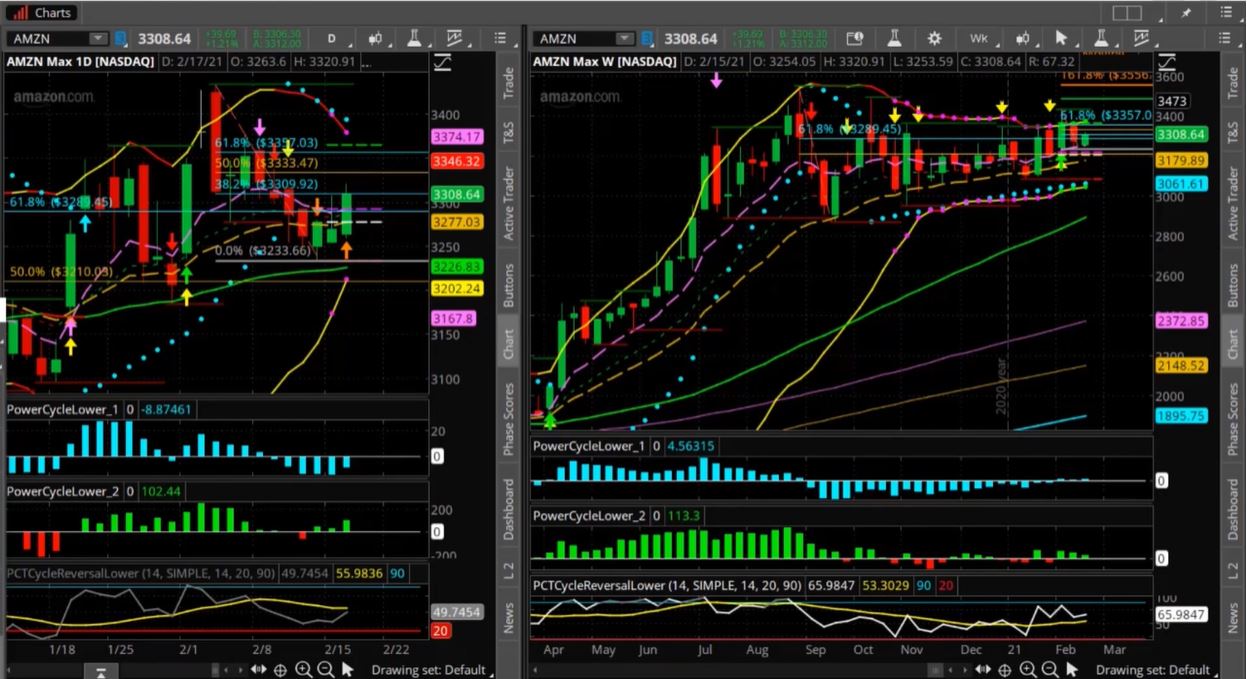Click the left chart horizontal time scrollbar
The image size is (1247, 679).
click(x=127, y=670)
